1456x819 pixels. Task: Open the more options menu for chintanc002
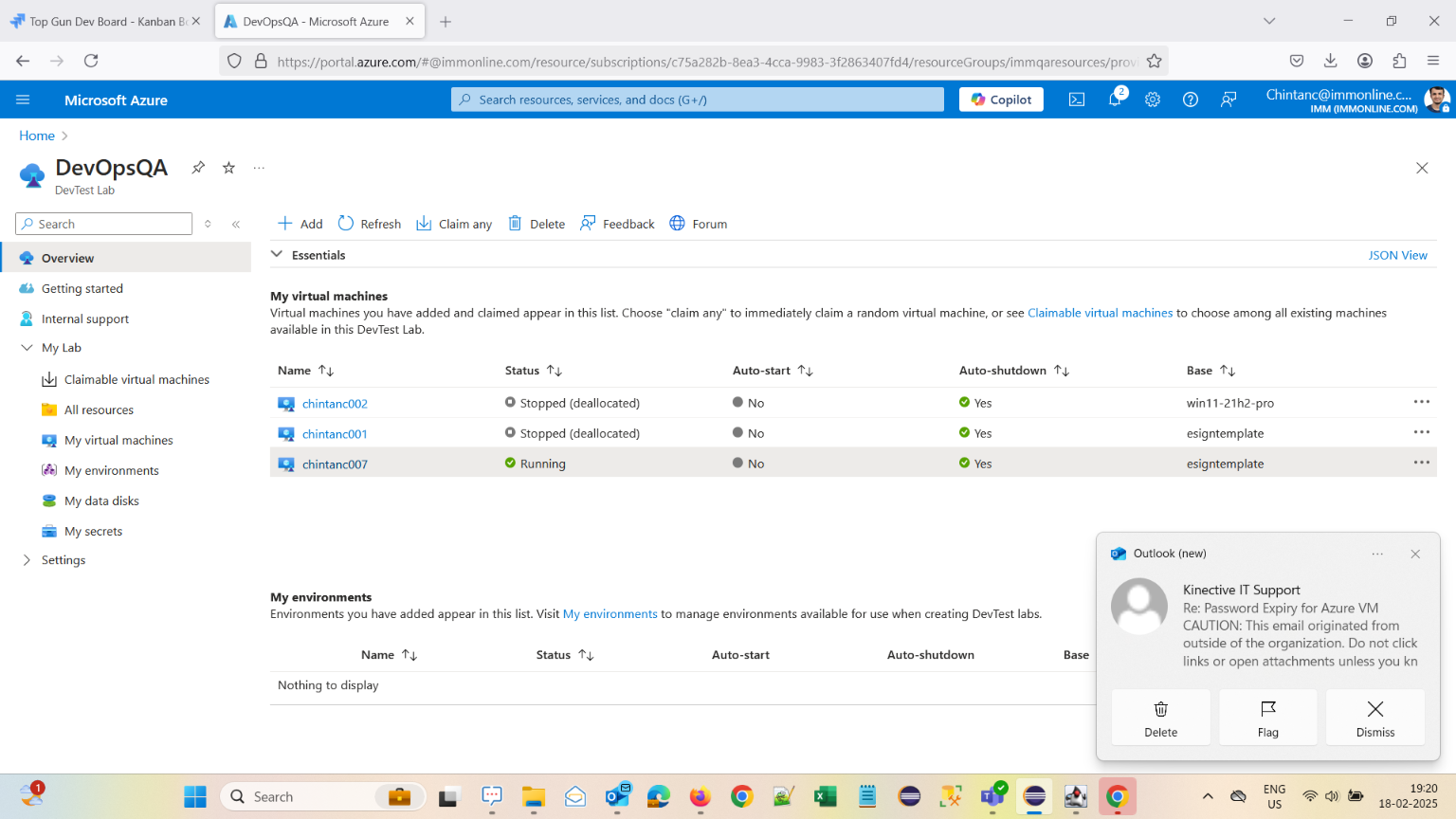[x=1422, y=402]
